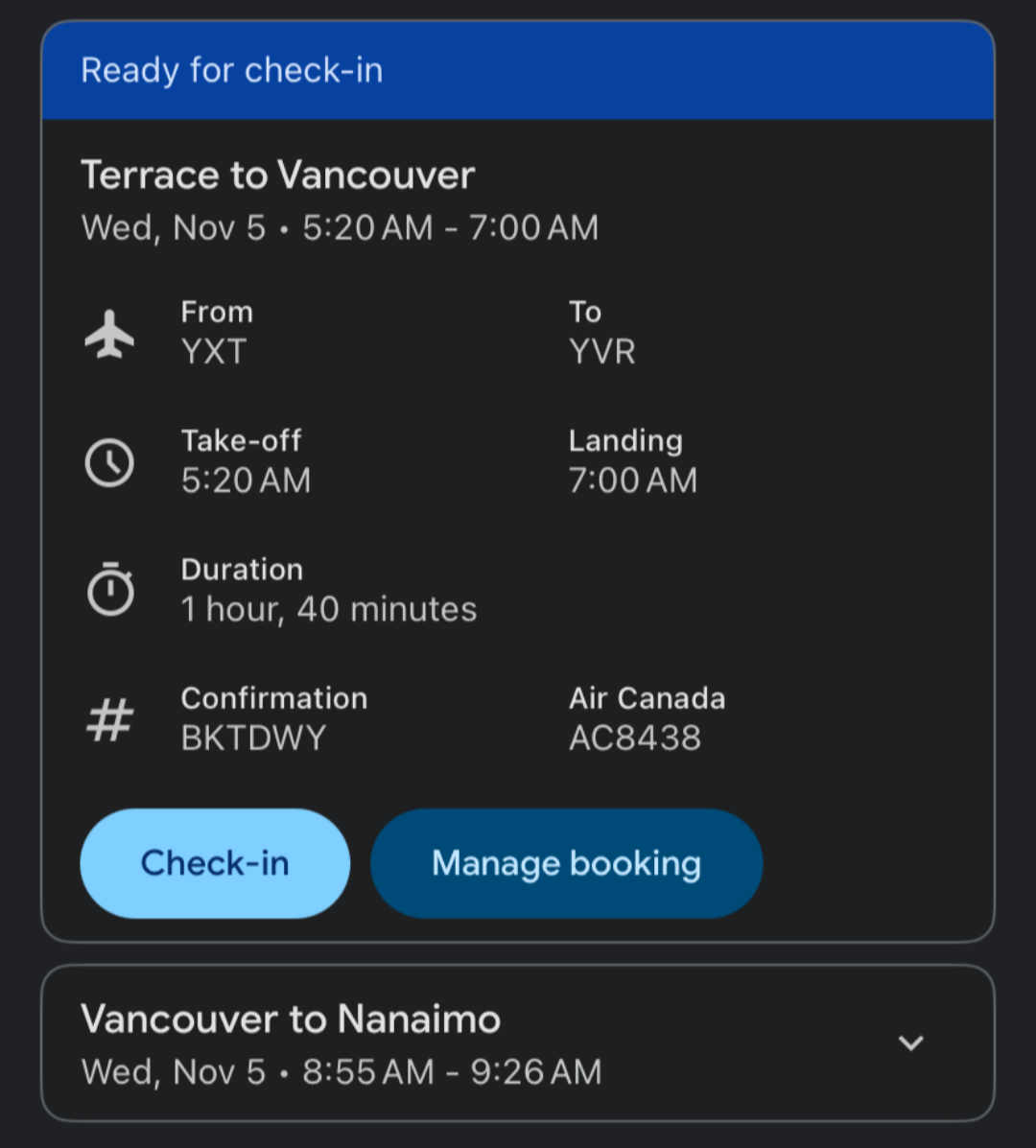Click the Air Canada airline label
Image resolution: width=1036 pixels, height=1148 pixels.
point(647,698)
